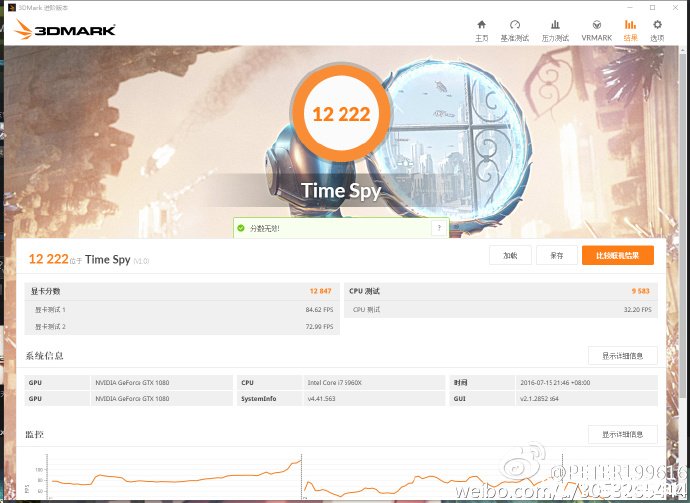Click the Load (加载) button
Screen dimensions: 690x503
510,255
